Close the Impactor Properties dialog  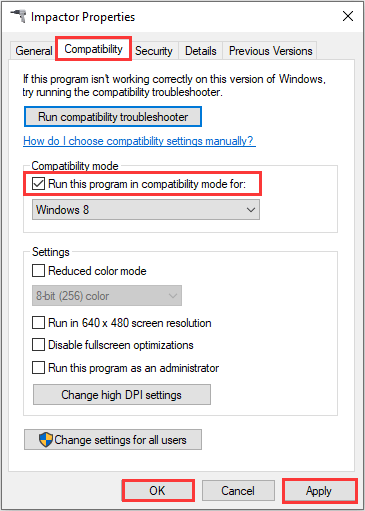(x=348, y=16)
